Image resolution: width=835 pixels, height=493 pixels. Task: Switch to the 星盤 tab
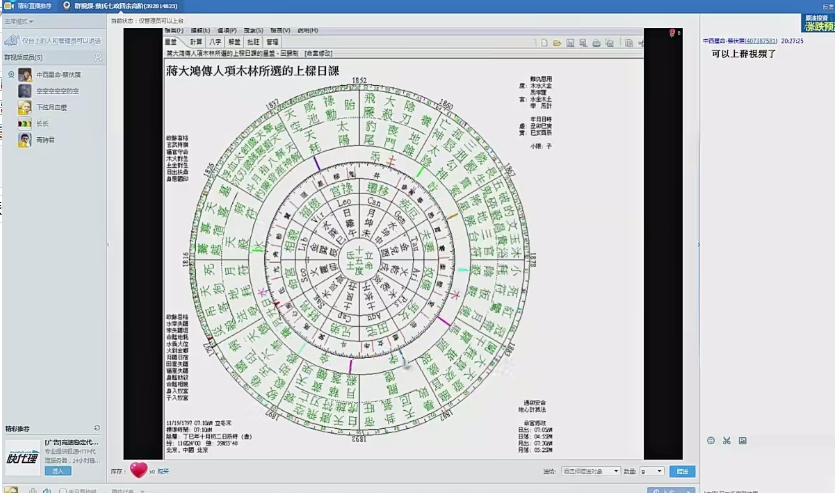[171, 42]
